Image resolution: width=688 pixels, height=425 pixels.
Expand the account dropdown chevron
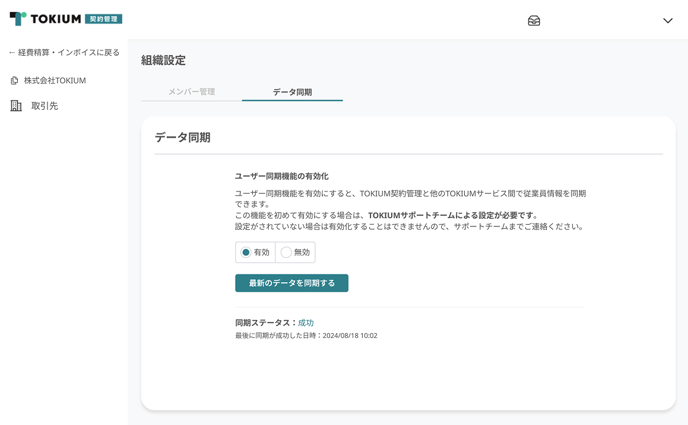(x=667, y=21)
